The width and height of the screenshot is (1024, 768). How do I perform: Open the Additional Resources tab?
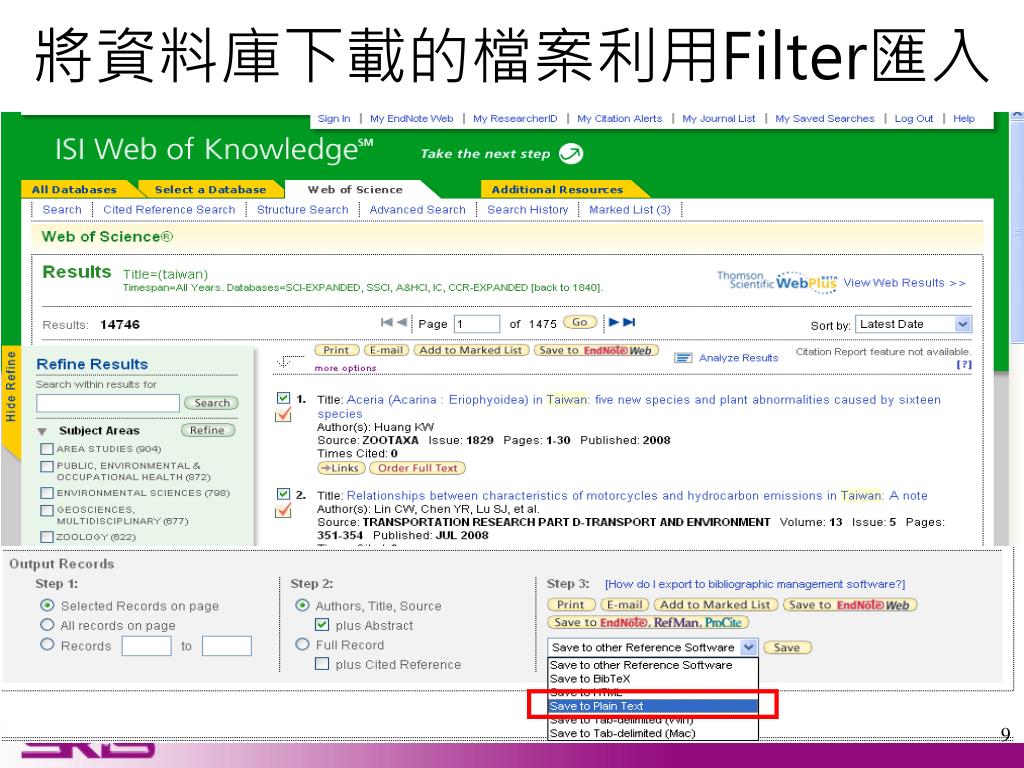click(x=557, y=189)
